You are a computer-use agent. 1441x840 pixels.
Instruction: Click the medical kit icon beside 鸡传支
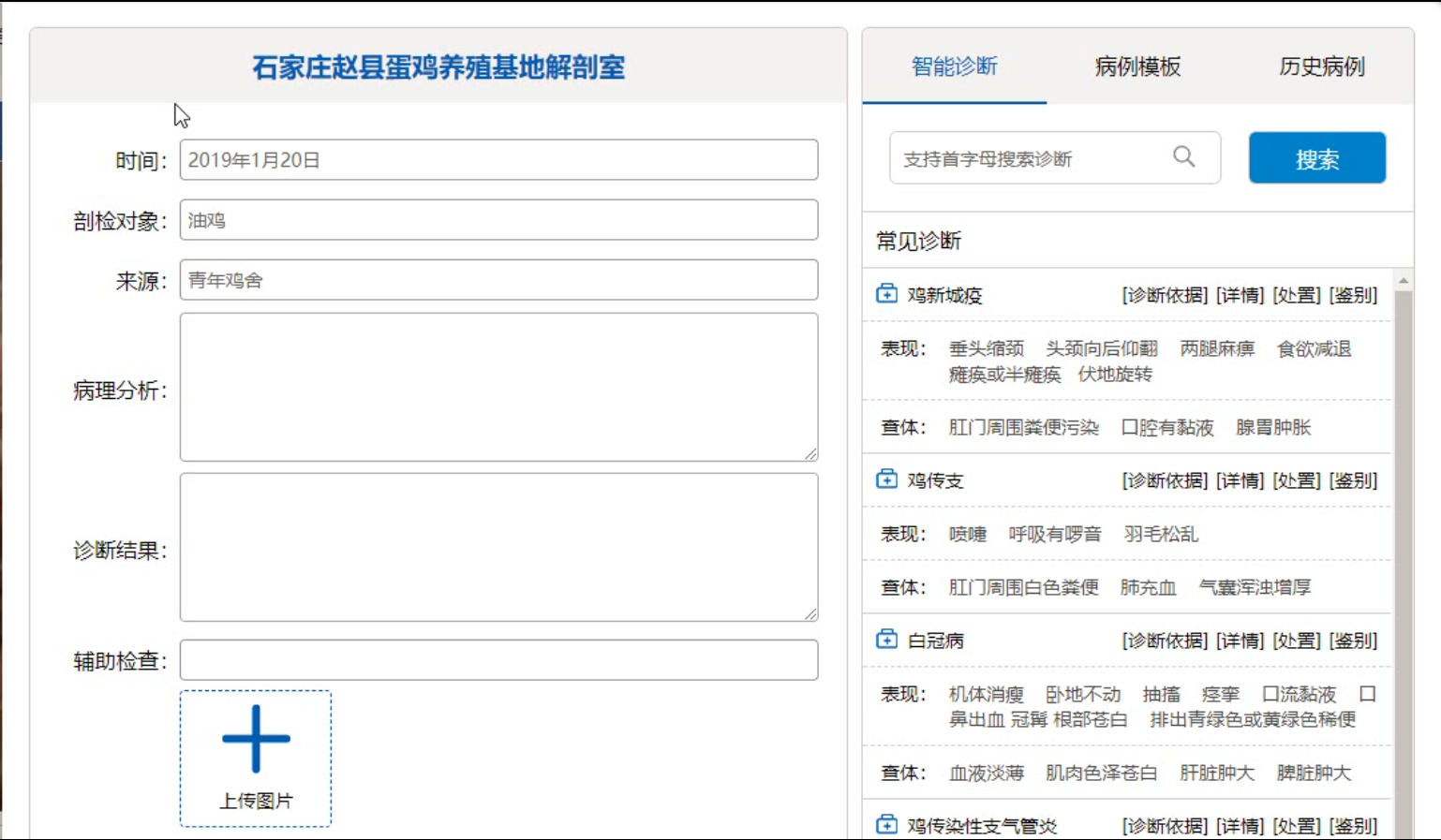coord(886,479)
